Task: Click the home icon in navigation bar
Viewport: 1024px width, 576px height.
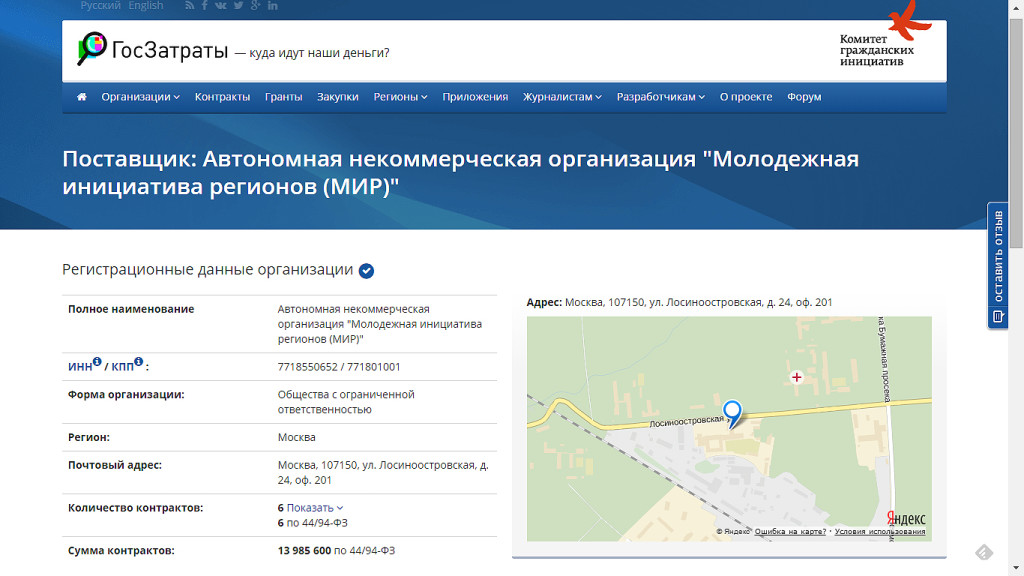Action: click(82, 97)
